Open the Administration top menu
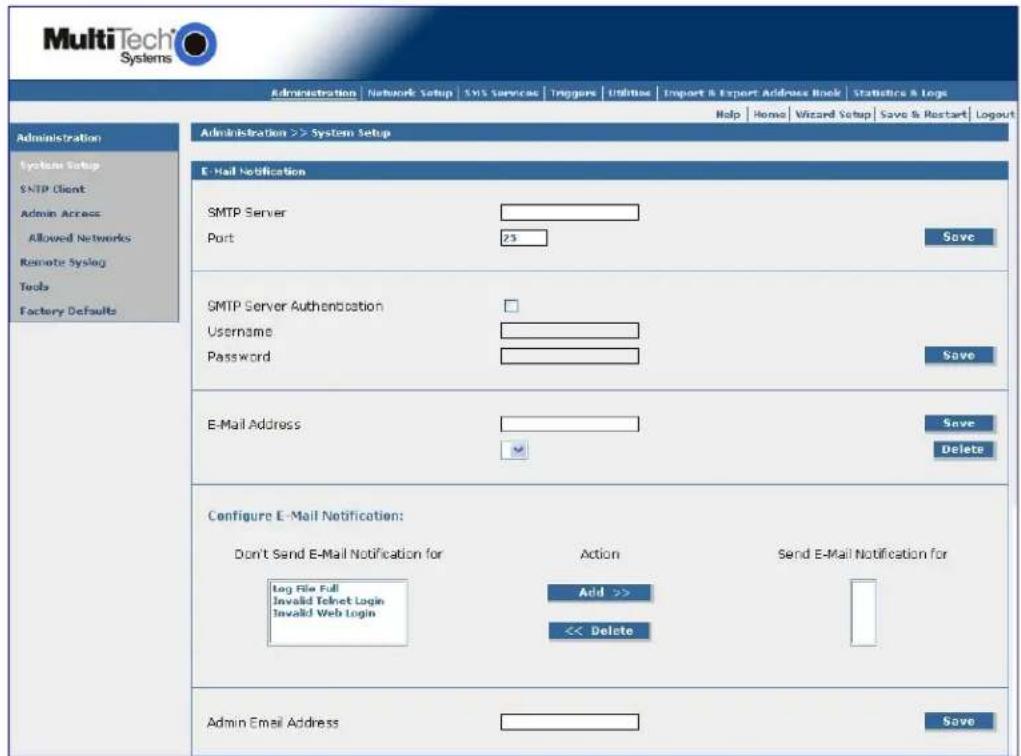Image resolution: width=1021 pixels, height=756 pixels. click(x=314, y=93)
